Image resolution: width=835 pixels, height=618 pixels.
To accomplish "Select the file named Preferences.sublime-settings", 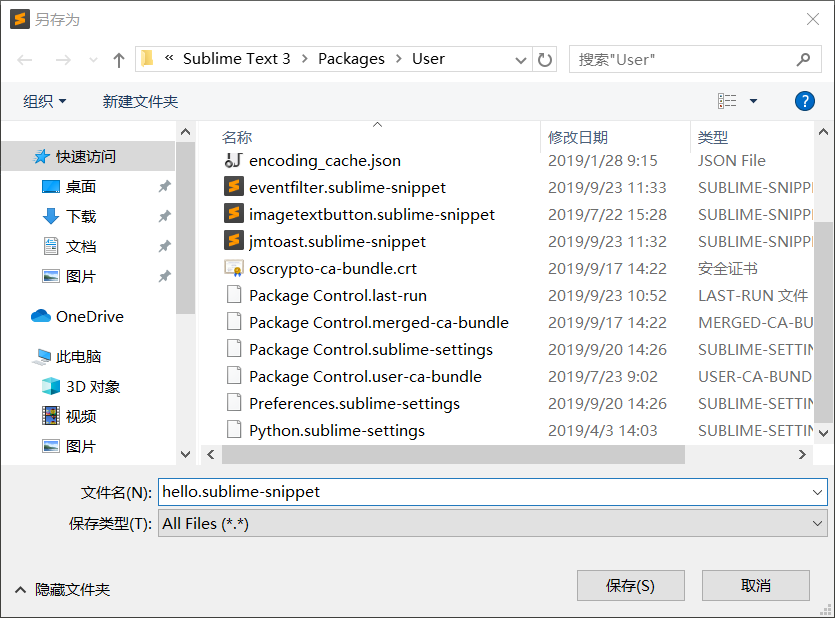I will [x=354, y=403].
